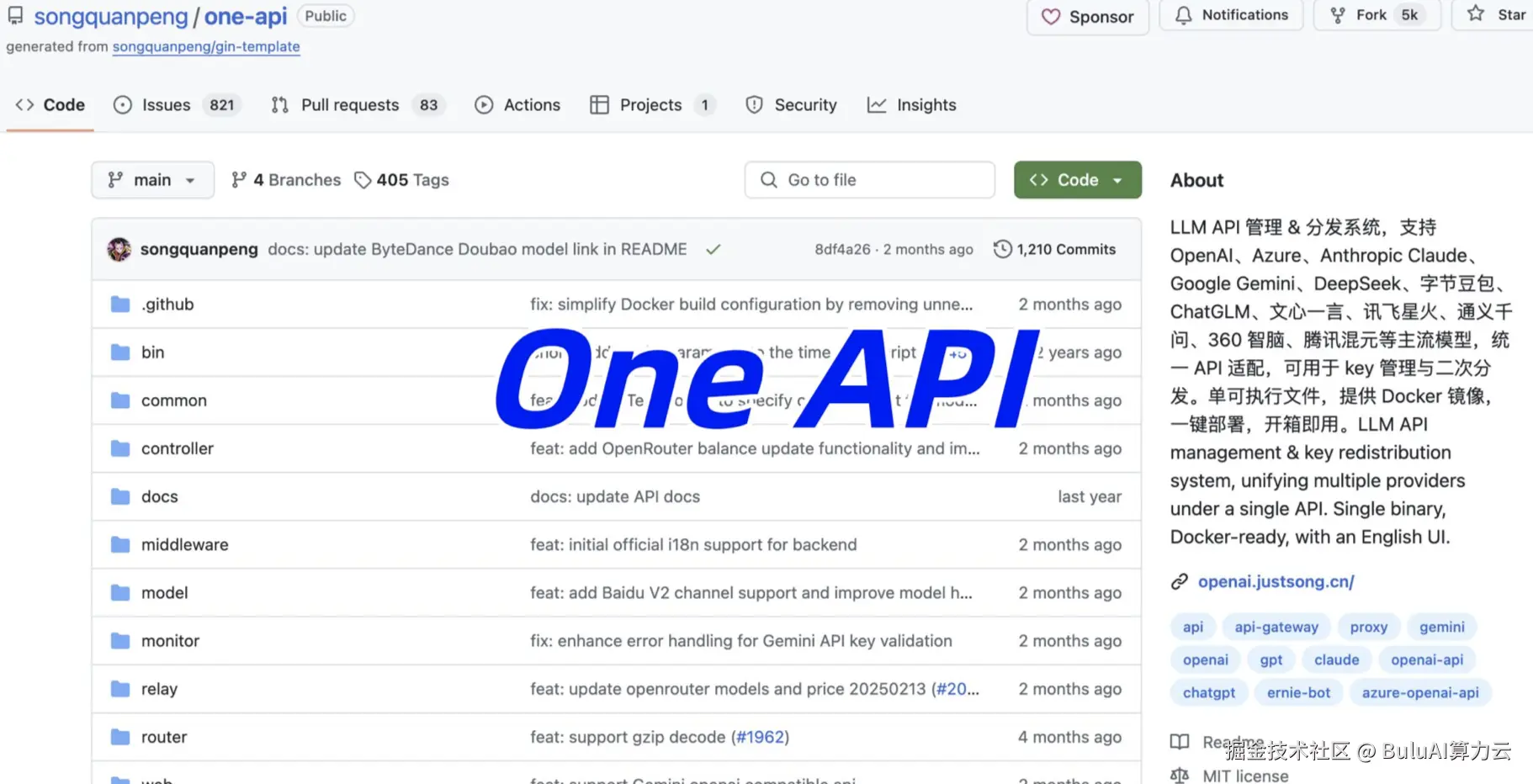The height and width of the screenshot is (784, 1533).
Task: Click the Fork count badge 5k
Action: click(x=1409, y=15)
